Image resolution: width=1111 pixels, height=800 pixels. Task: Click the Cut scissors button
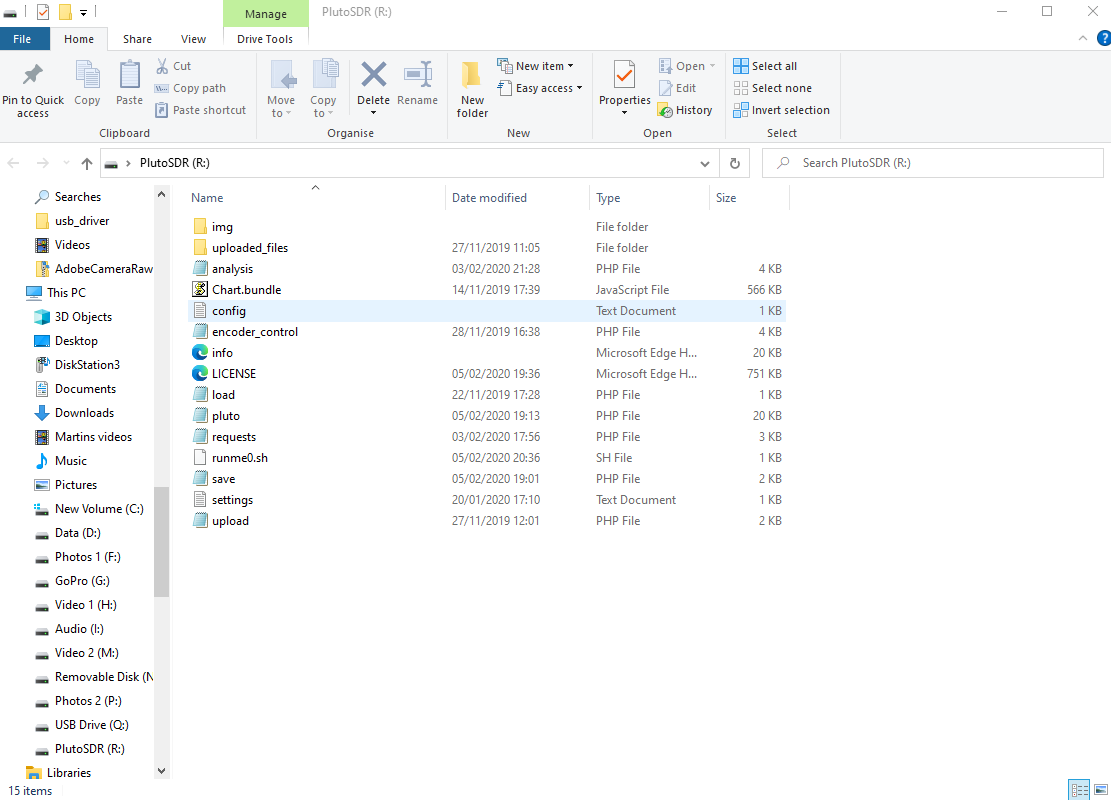pyautogui.click(x=174, y=66)
